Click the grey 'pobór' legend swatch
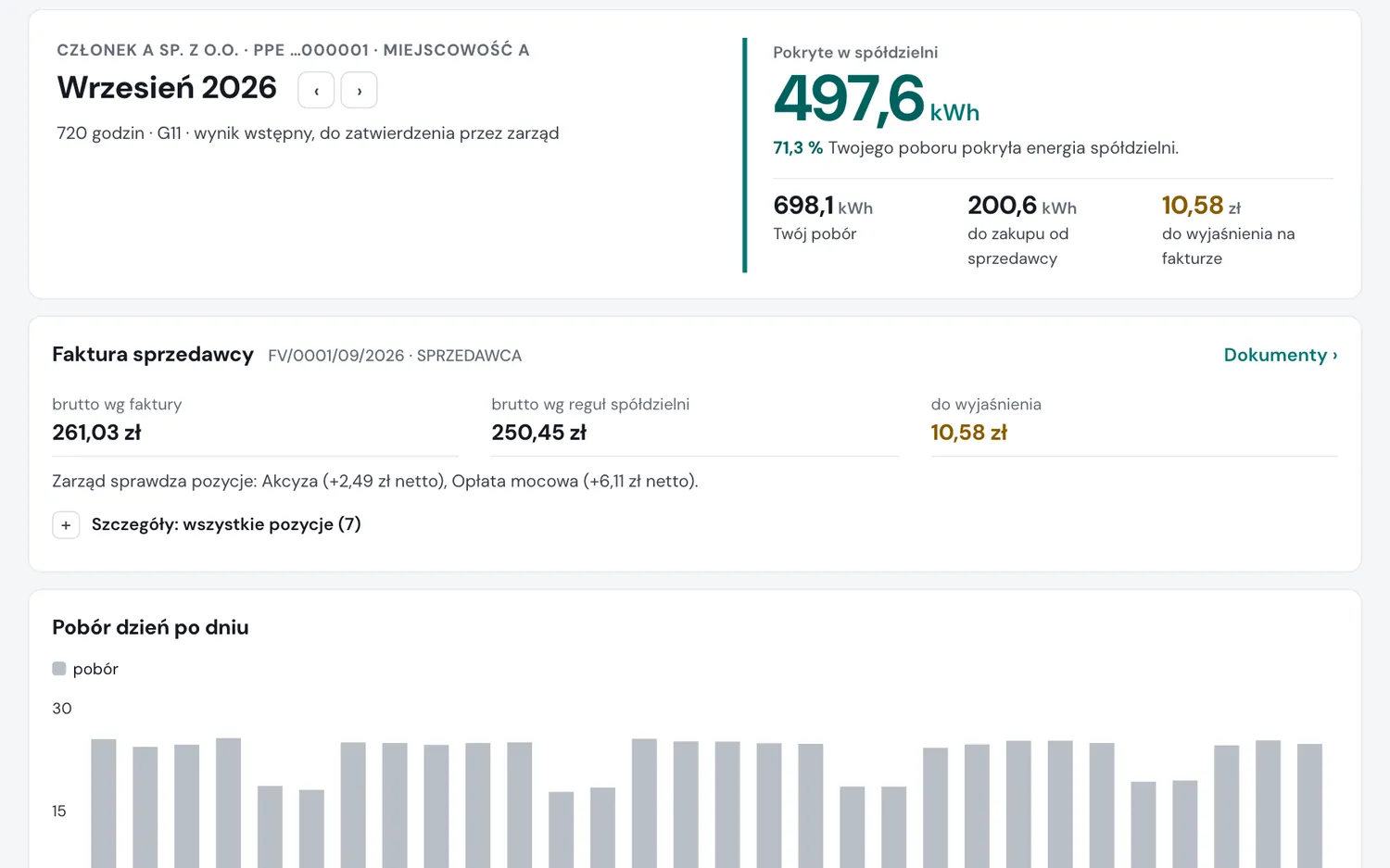 tap(59, 669)
